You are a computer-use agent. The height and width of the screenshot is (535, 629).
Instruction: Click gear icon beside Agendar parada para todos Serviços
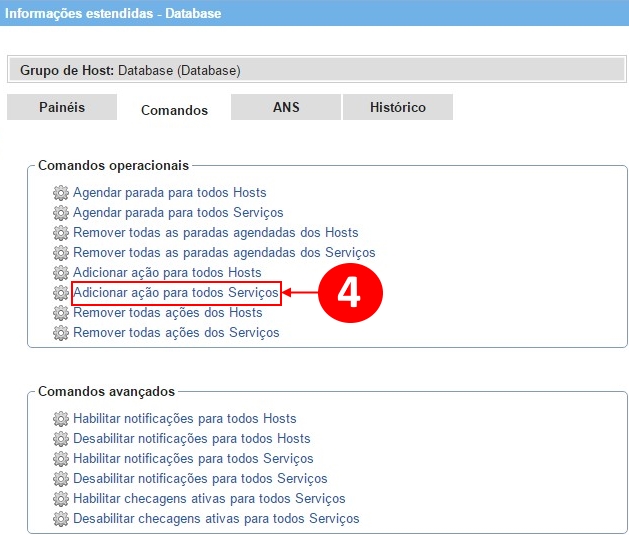coord(61,212)
